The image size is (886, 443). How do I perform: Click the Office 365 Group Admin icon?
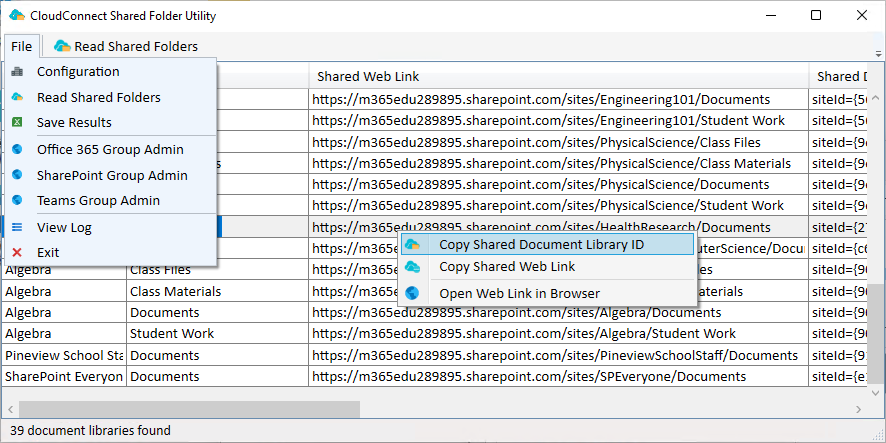click(17, 150)
